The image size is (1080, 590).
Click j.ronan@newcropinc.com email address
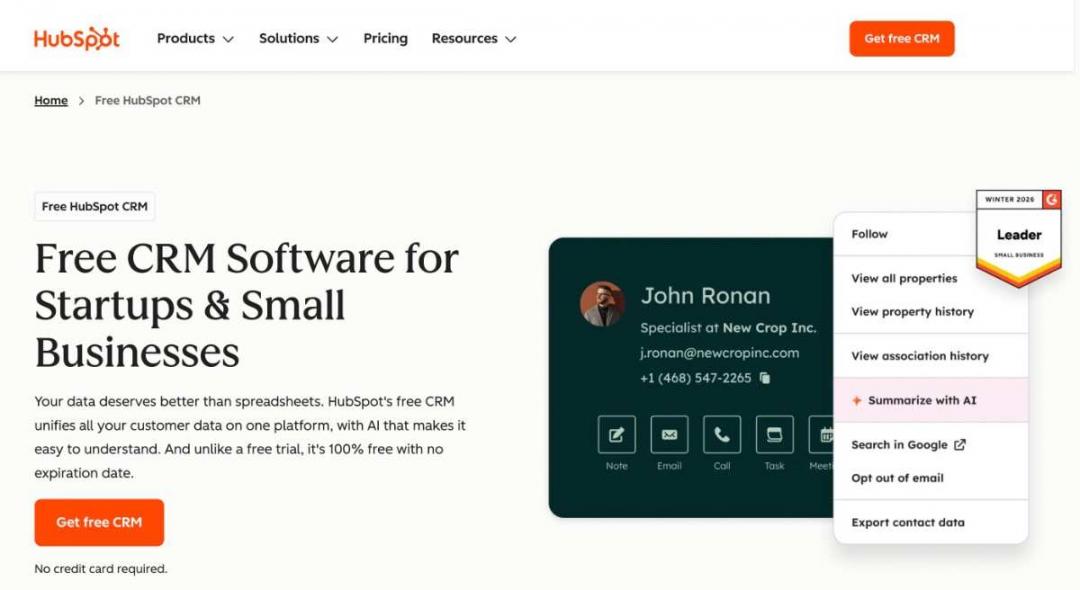tap(720, 353)
